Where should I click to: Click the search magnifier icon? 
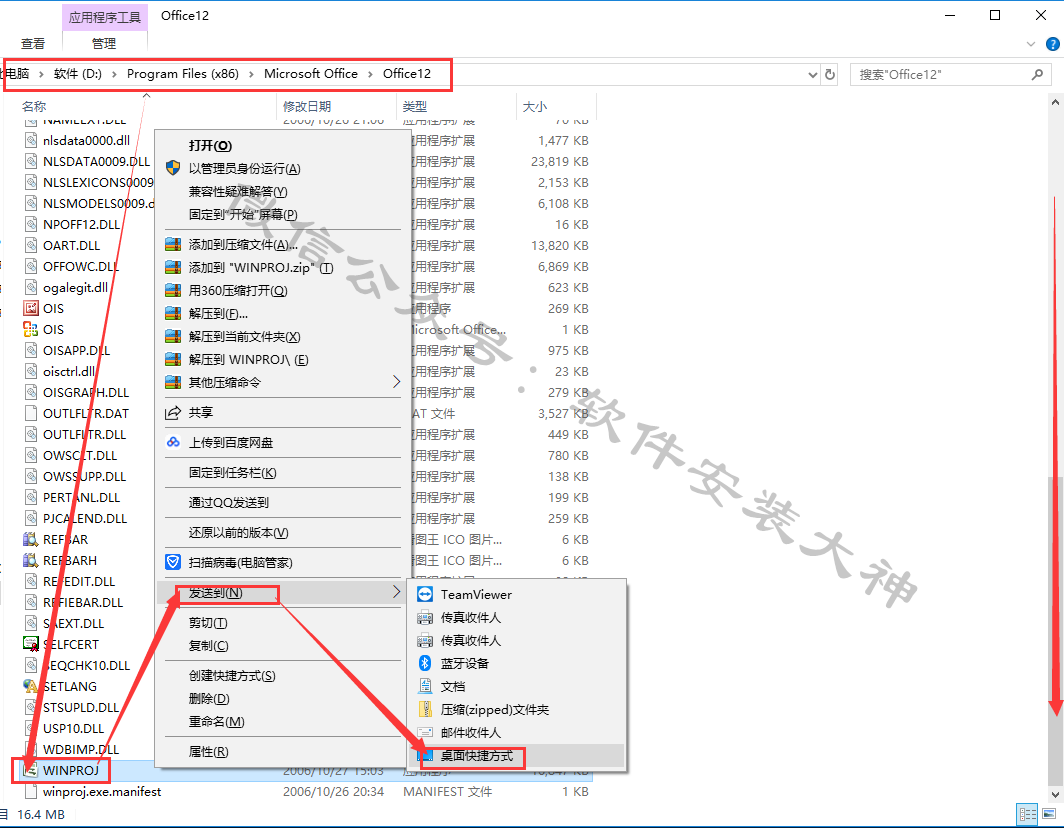[x=1038, y=74]
